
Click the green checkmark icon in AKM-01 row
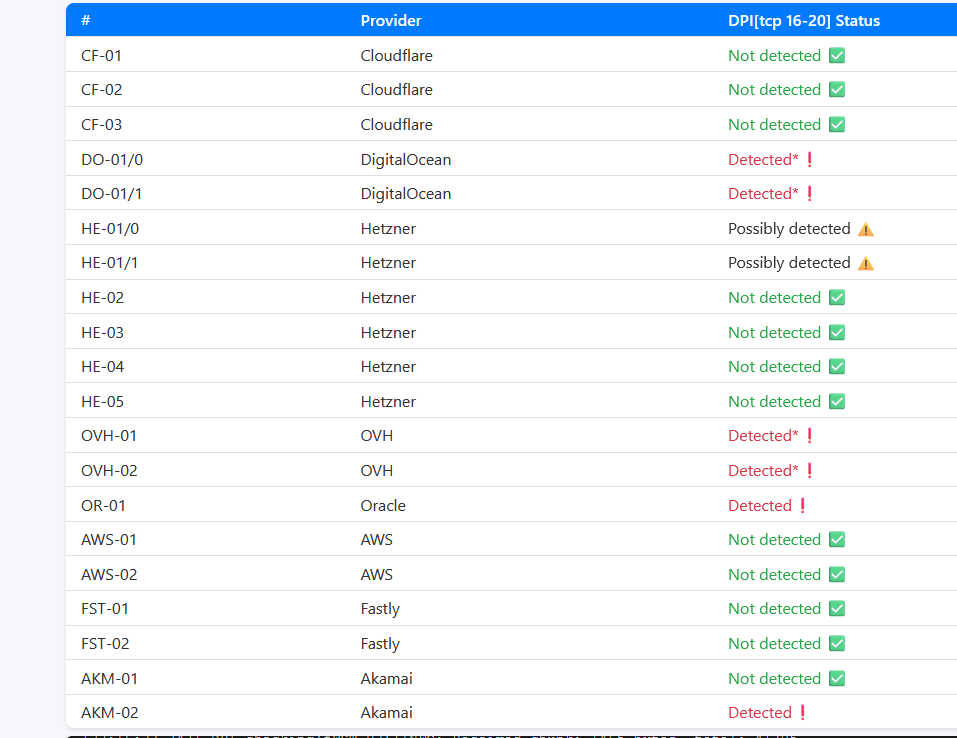tap(837, 678)
